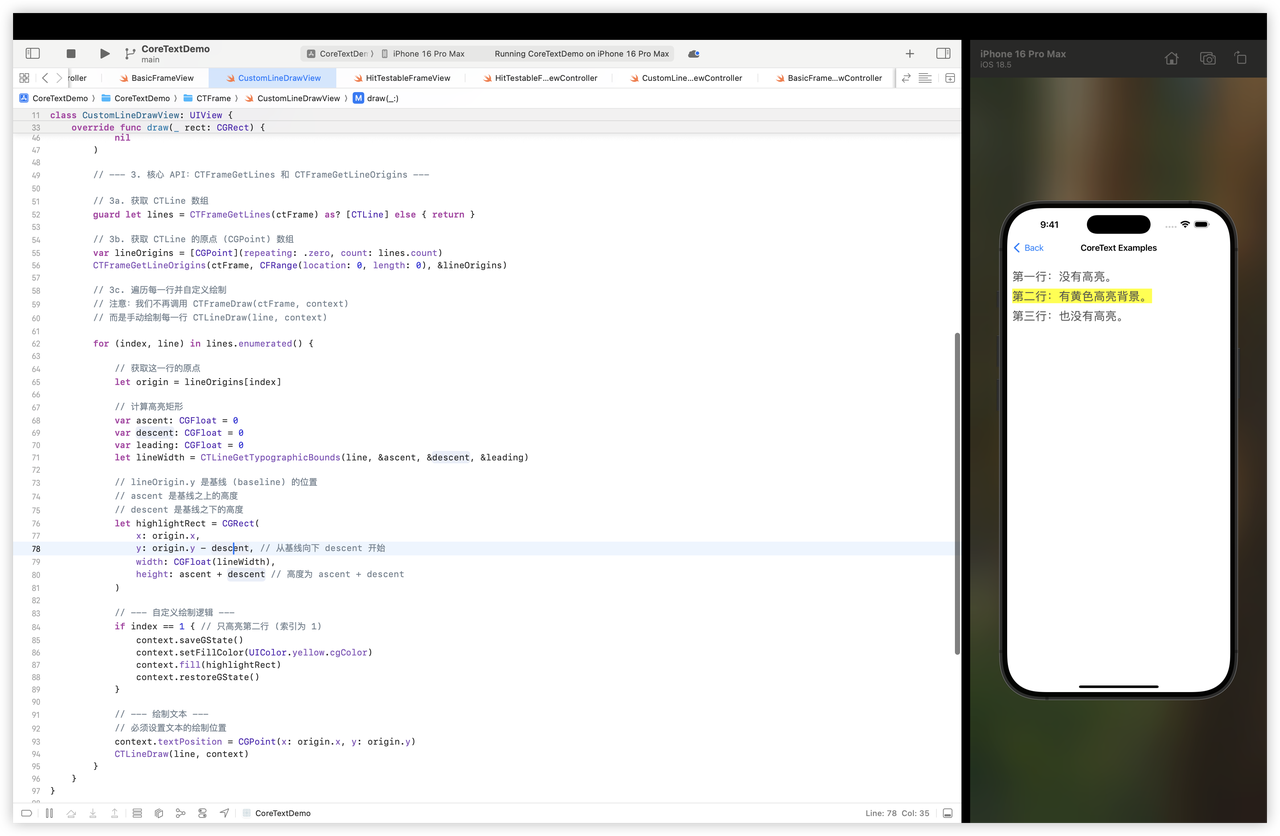1280x836 pixels.
Task: Click the simulator home indicator bar
Action: coord(1118,687)
